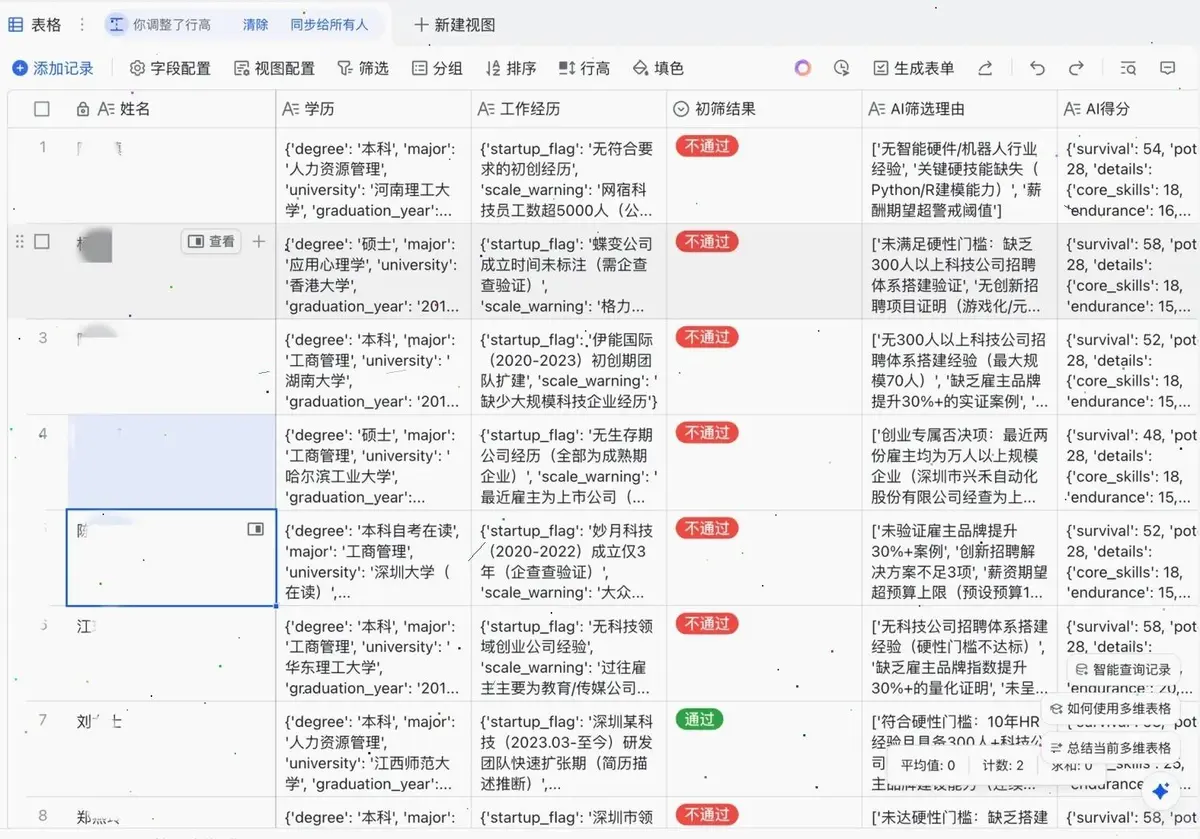1200x839 pixels.
Task: Open the 分组 group tool
Action: point(436,68)
